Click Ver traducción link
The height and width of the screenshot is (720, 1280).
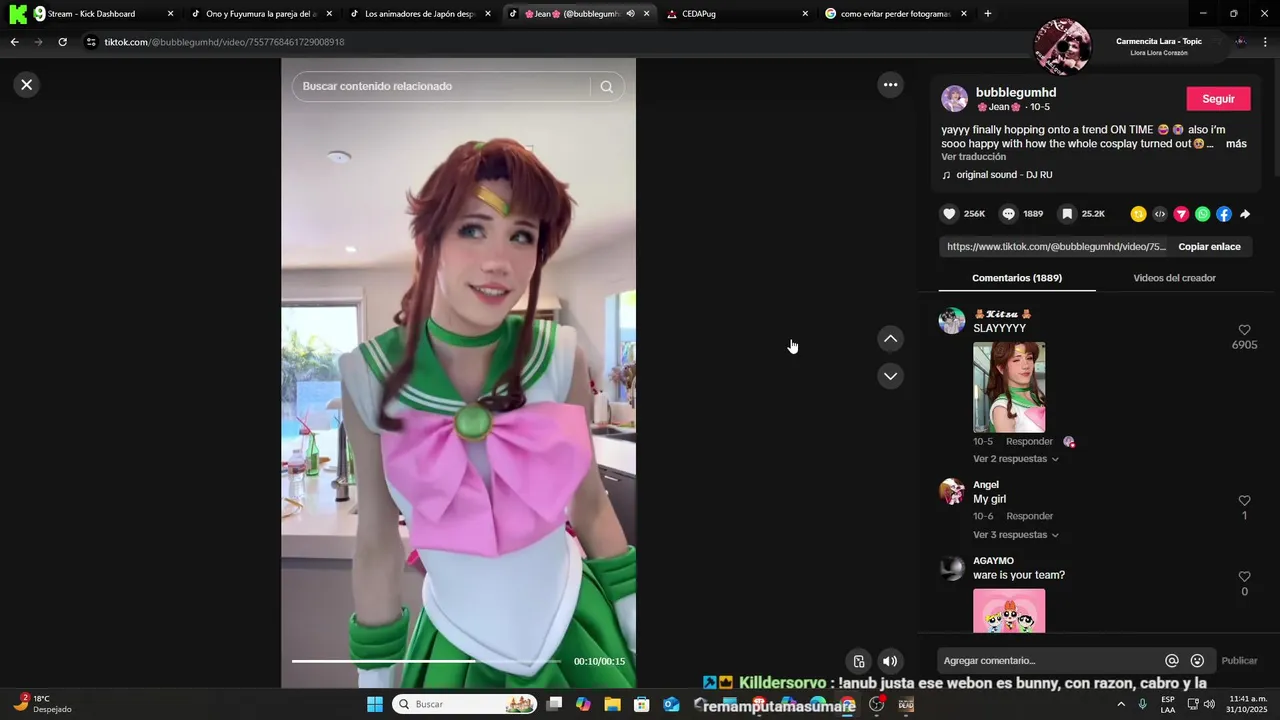[x=973, y=157]
